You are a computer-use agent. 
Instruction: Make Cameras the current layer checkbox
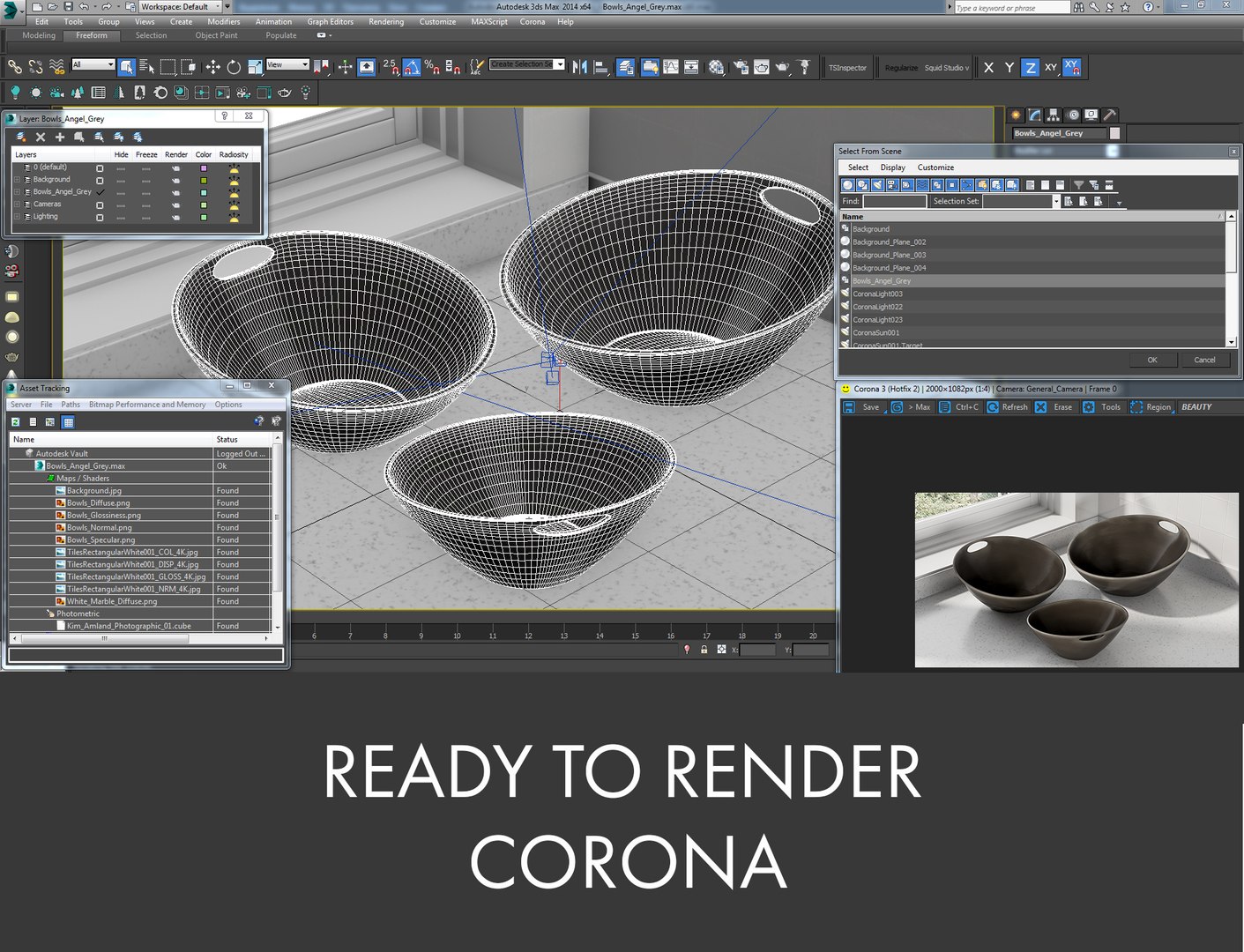(x=100, y=205)
